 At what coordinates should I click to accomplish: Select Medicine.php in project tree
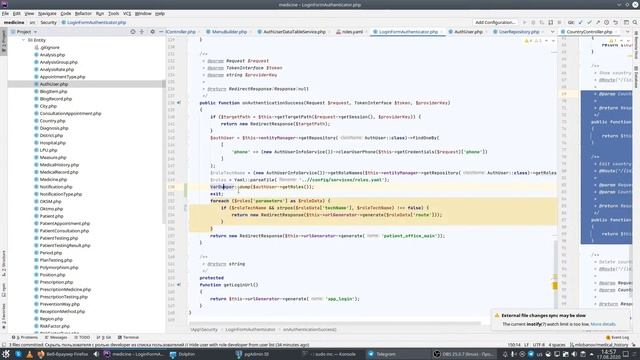pyautogui.click(x=53, y=179)
